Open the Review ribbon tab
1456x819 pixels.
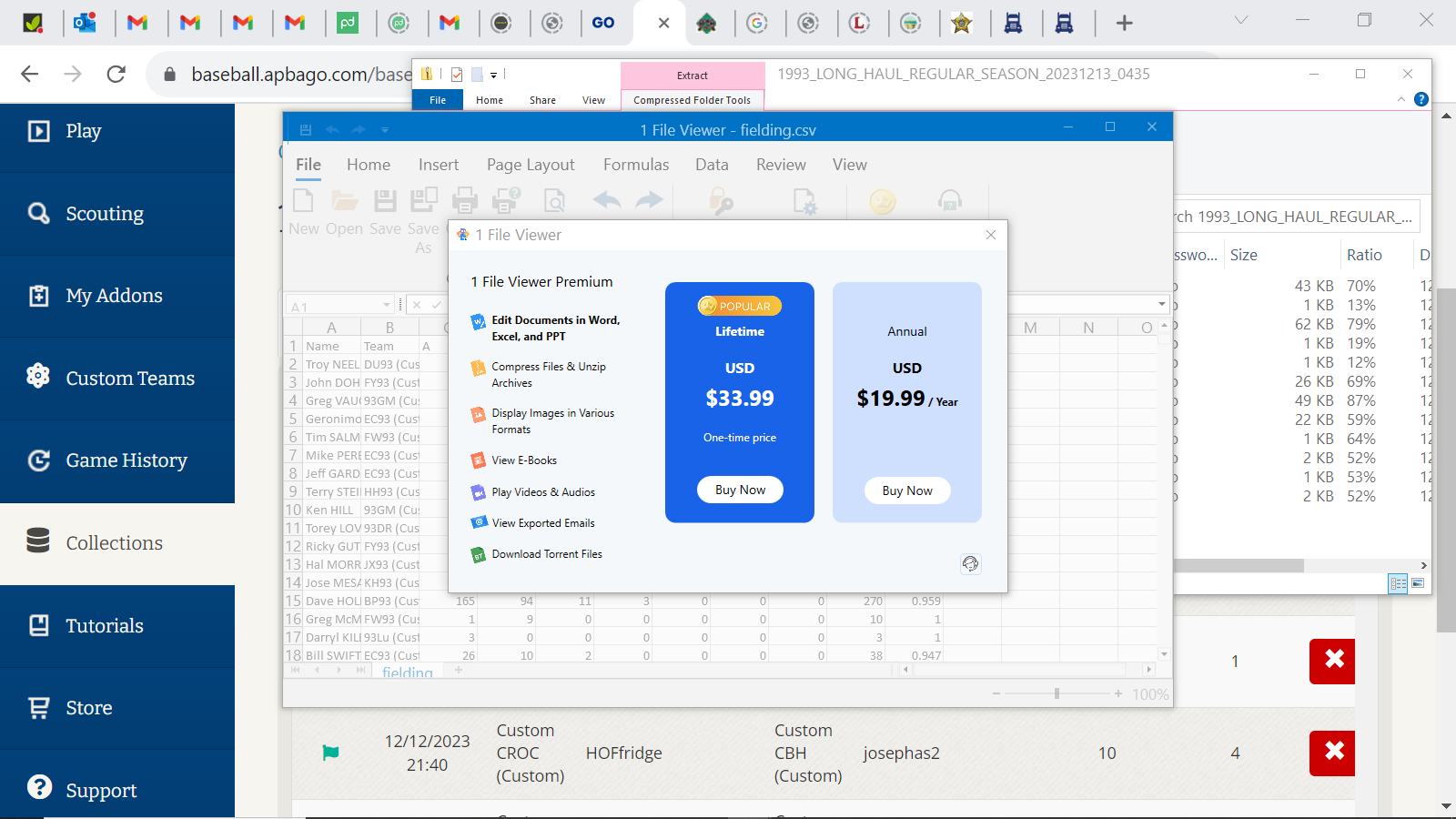click(781, 165)
